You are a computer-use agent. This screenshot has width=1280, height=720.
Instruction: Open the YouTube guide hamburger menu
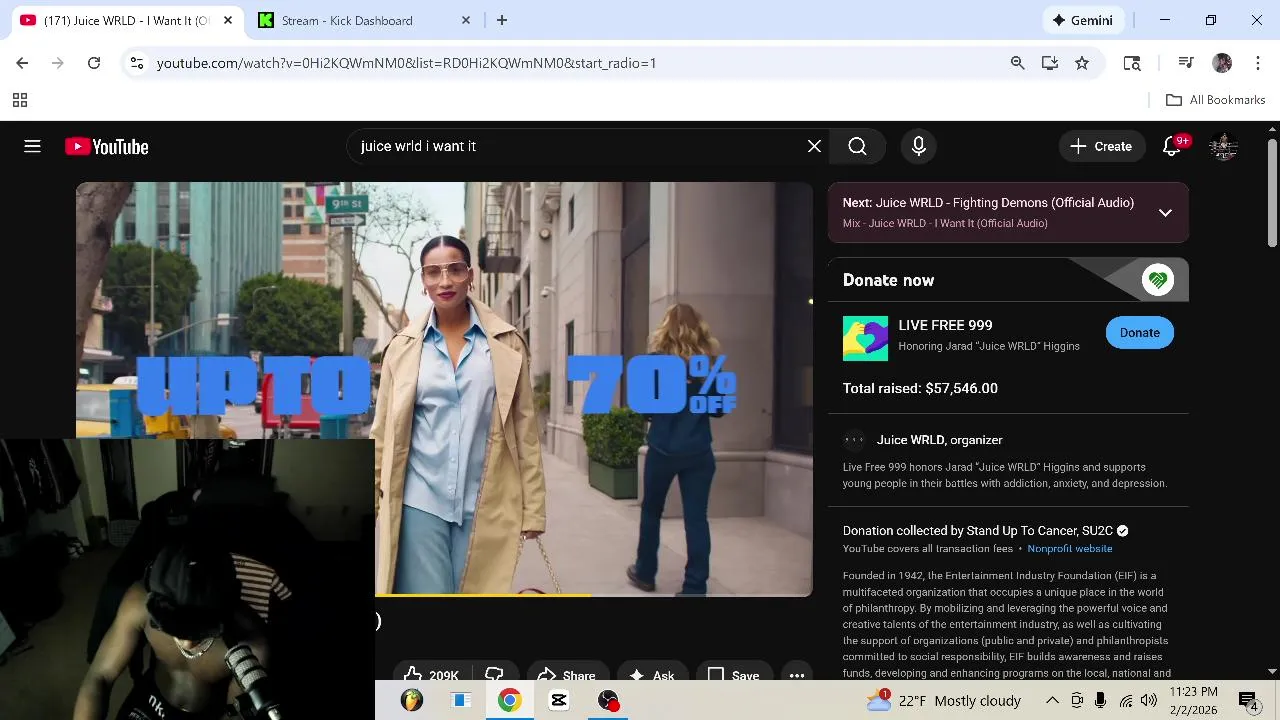pos(32,147)
